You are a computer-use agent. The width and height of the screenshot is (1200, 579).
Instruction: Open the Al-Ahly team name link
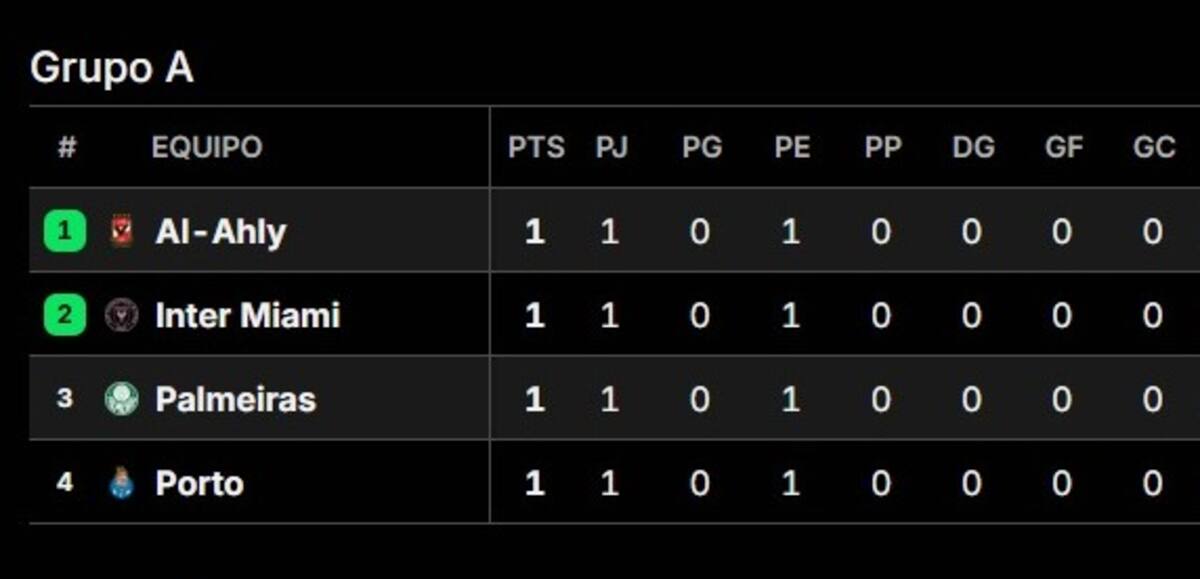click(221, 232)
